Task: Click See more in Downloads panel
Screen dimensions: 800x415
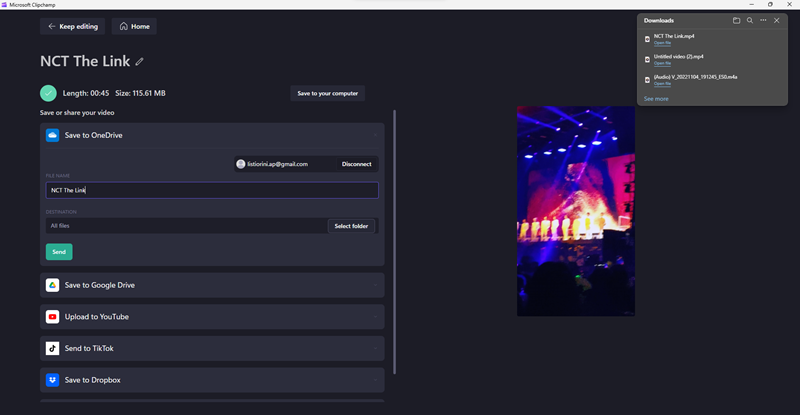Action: 656,99
